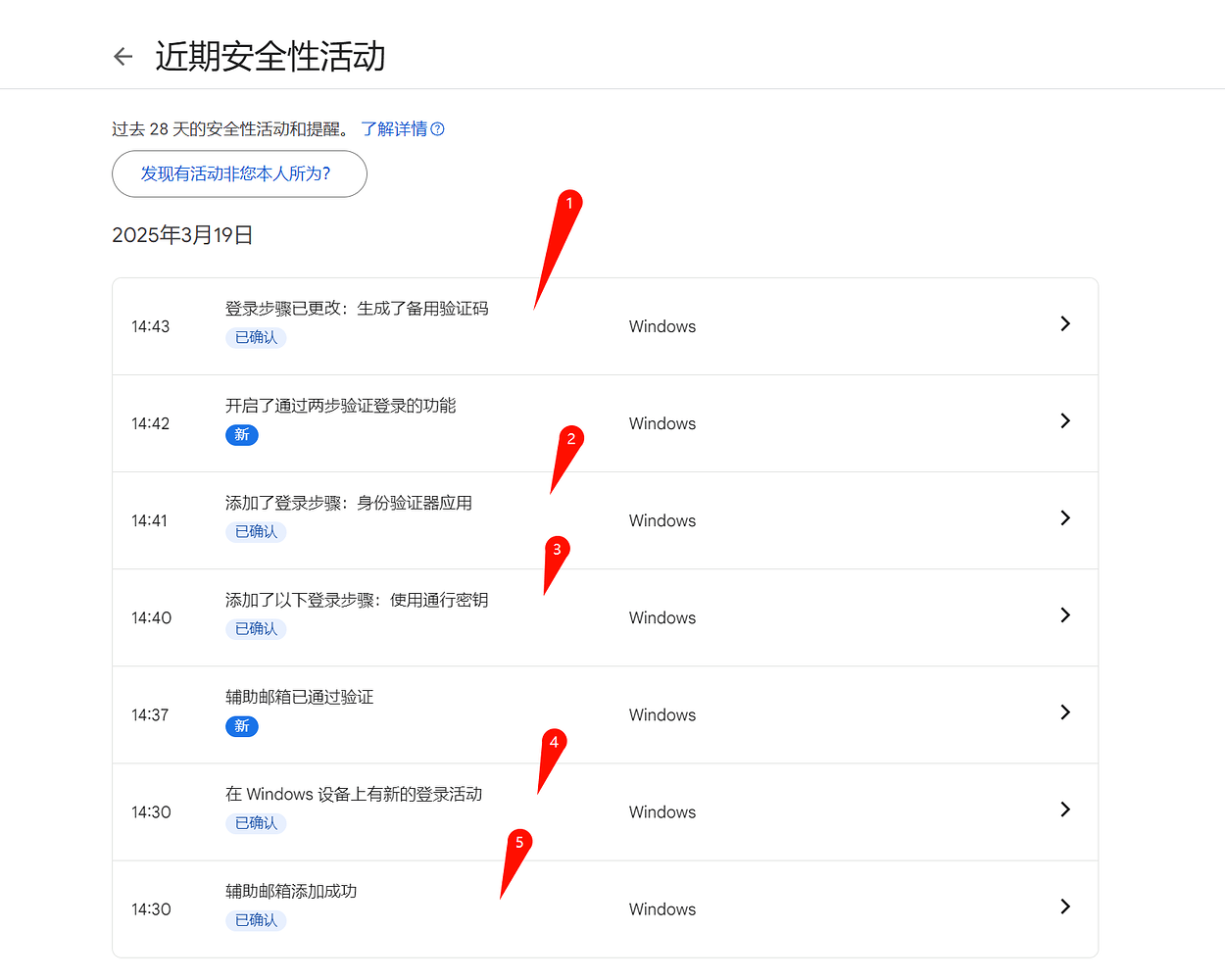Click the help question mark icon after 了解详情
The image size is (1225, 980).
[x=438, y=129]
